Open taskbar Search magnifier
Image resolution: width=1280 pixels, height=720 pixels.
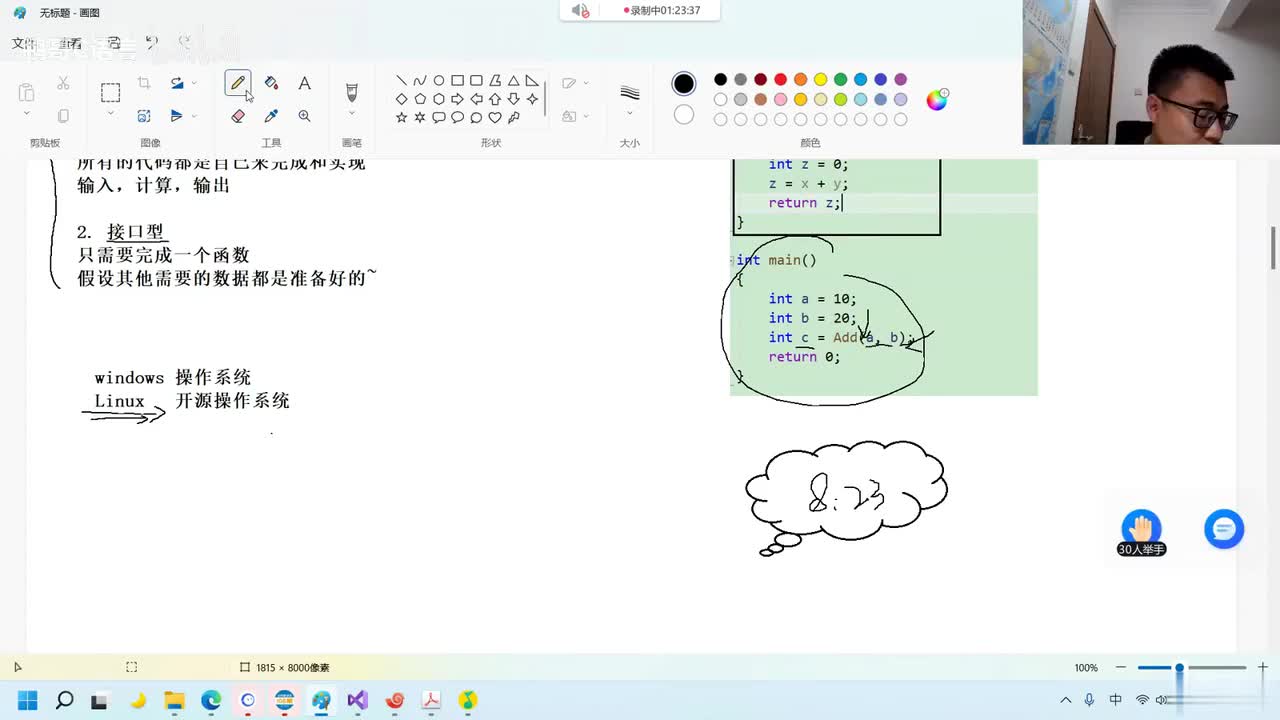click(x=64, y=700)
